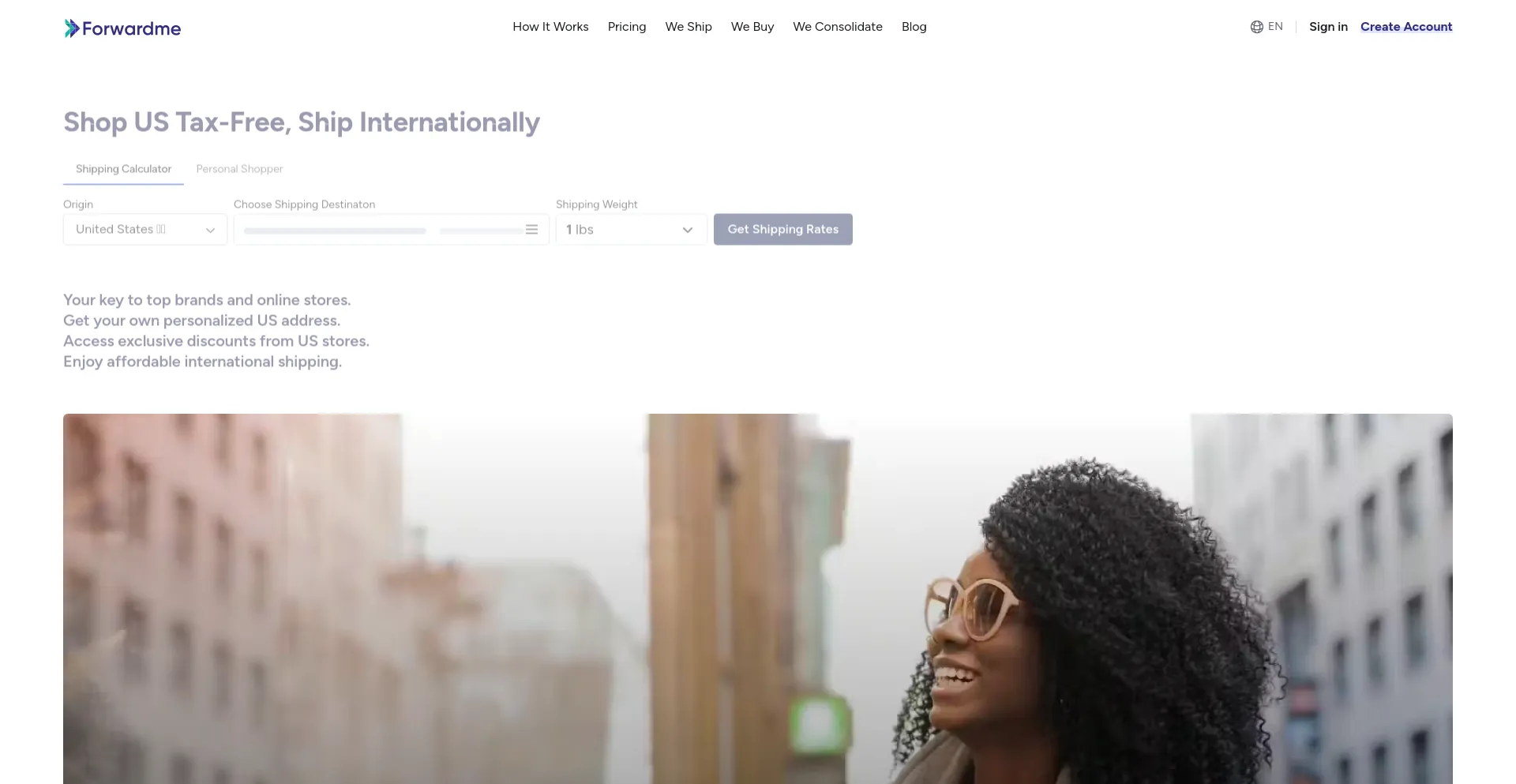Switch to the Shipping Calculator tab
The image size is (1516, 784).
123,169
